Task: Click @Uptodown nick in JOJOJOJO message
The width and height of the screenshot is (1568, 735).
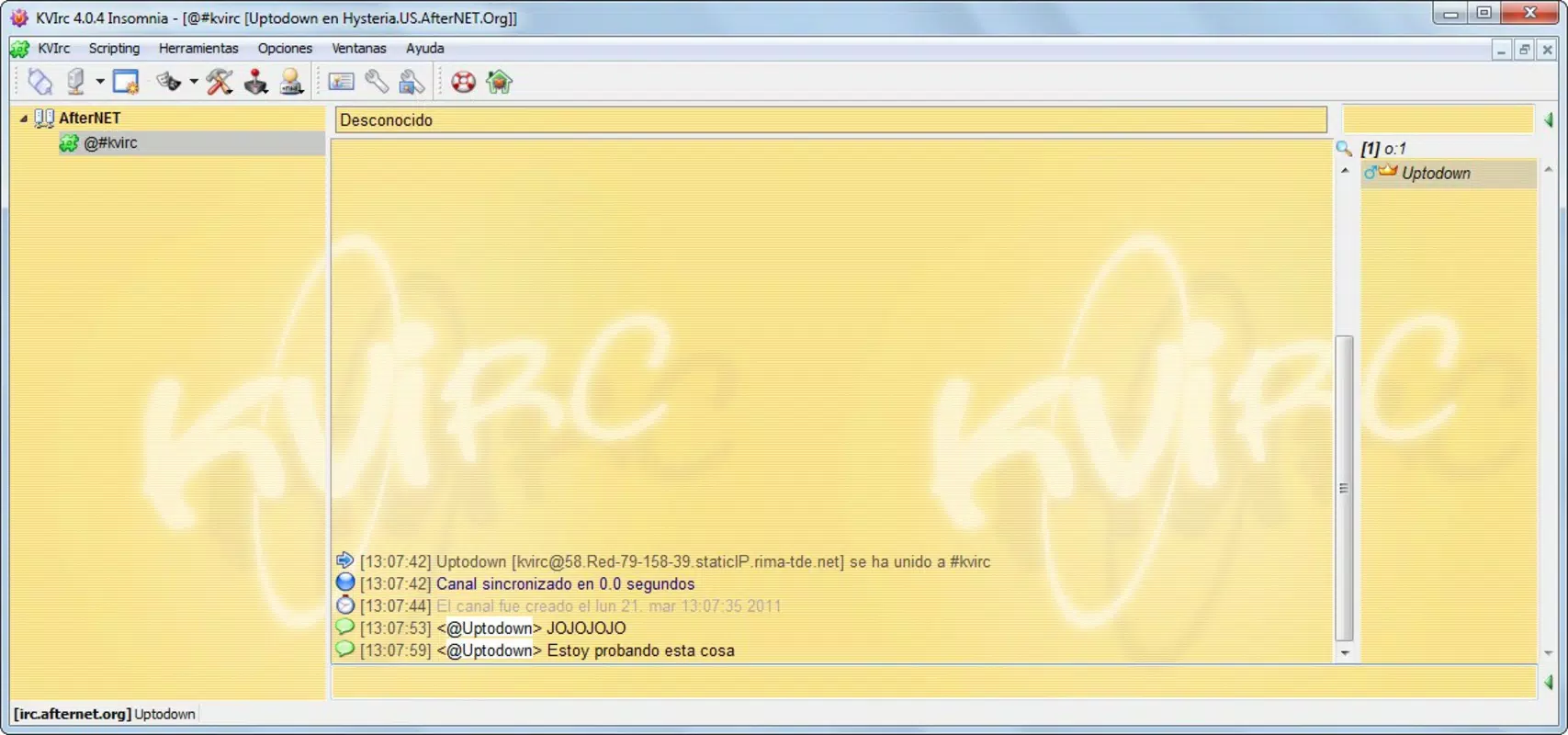Action: (489, 628)
